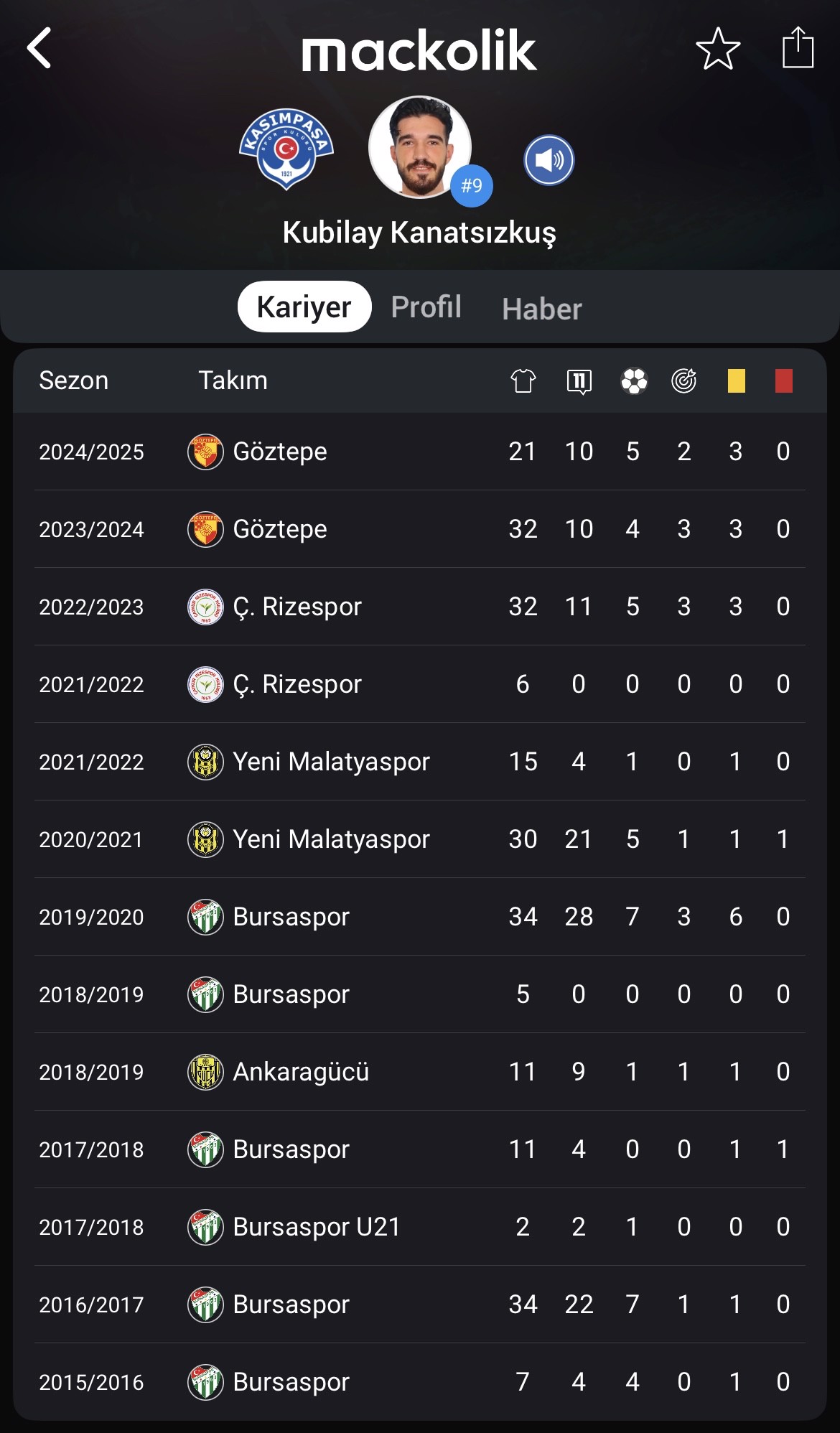Tap the yellow card column header
The image size is (840, 1433).
pyautogui.click(x=737, y=381)
